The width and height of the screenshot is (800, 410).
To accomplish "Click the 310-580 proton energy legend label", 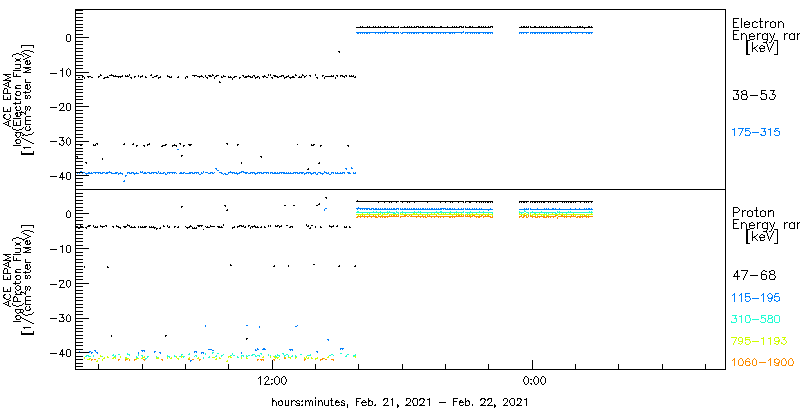I will pyautogui.click(x=756, y=320).
